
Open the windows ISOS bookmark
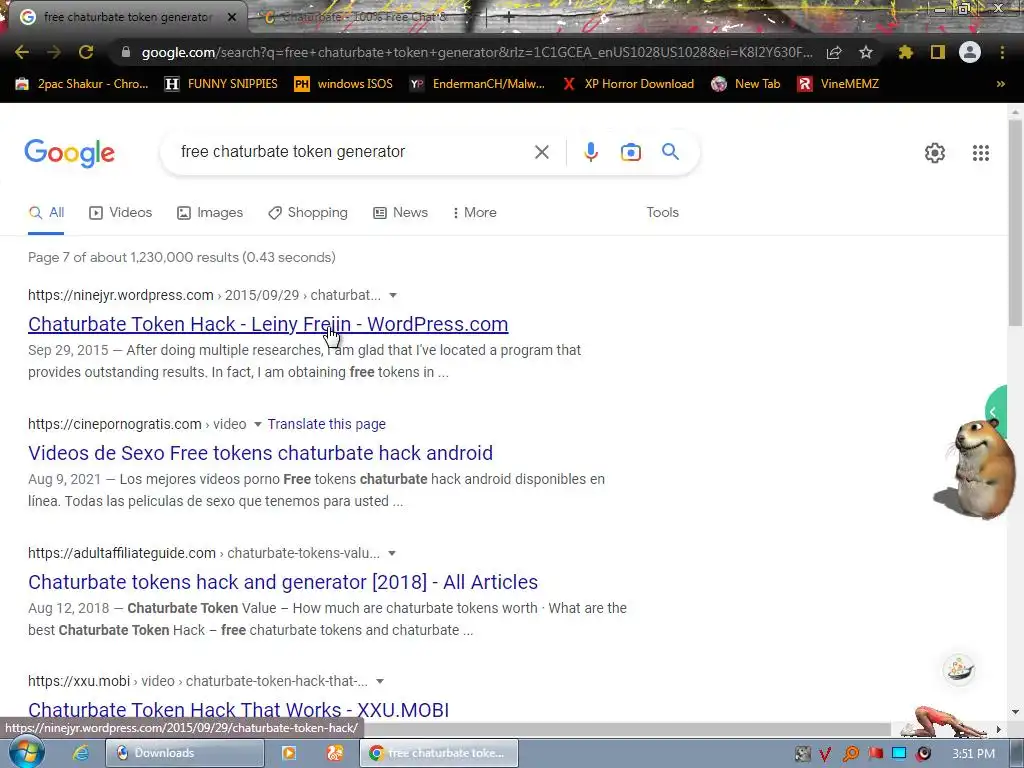coord(344,84)
